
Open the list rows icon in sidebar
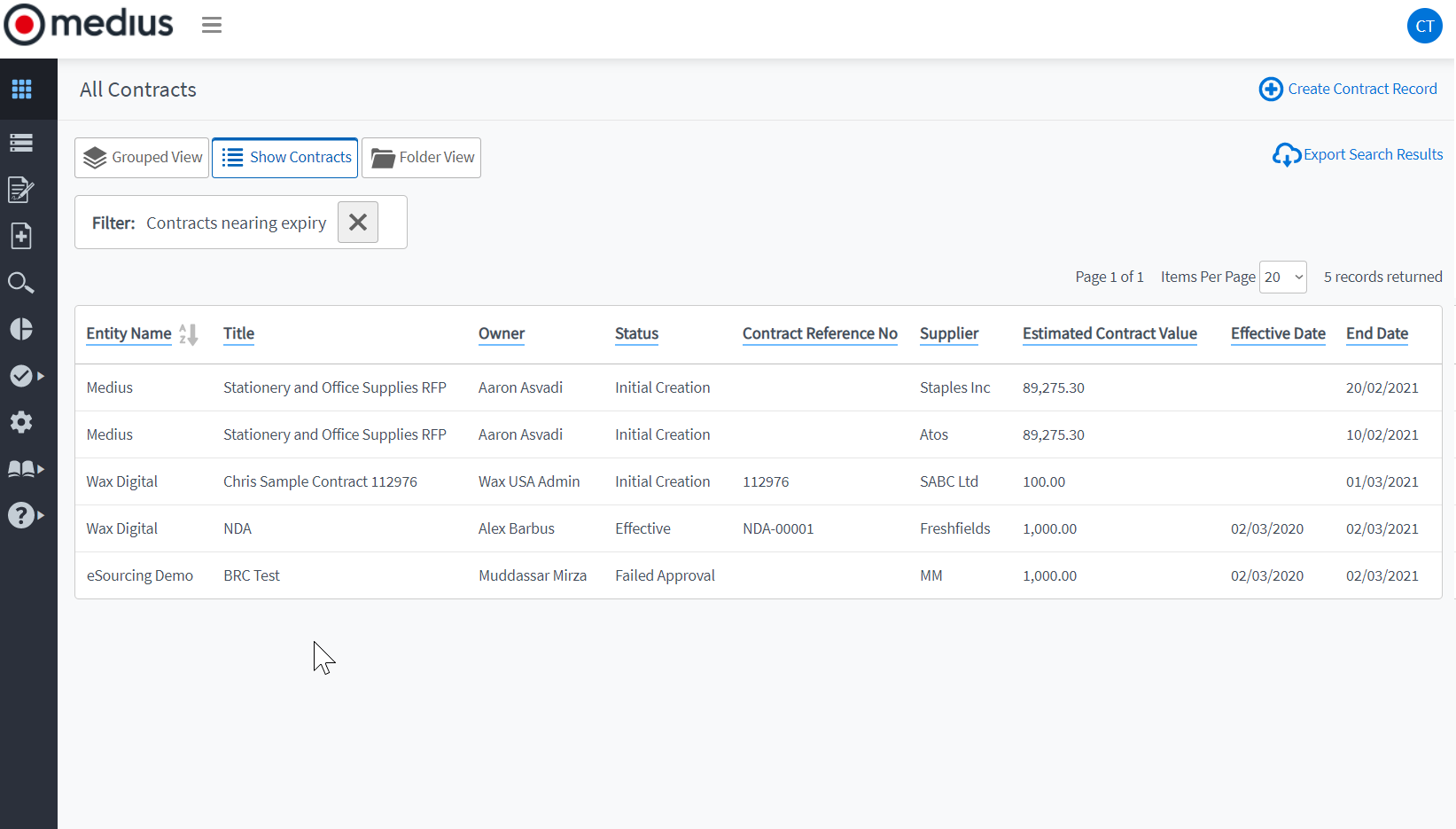[x=21, y=143]
